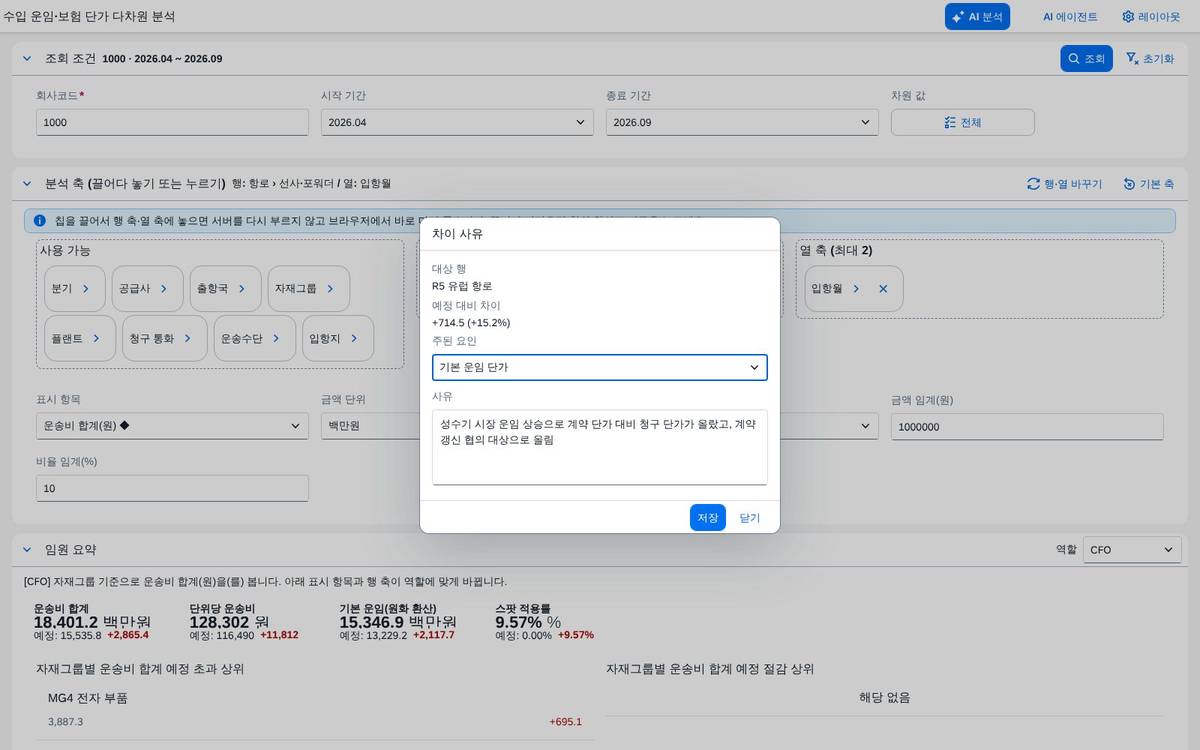Screen dimensions: 1200x750
Task: Click the 회사코드 input field
Action: [172, 122]
